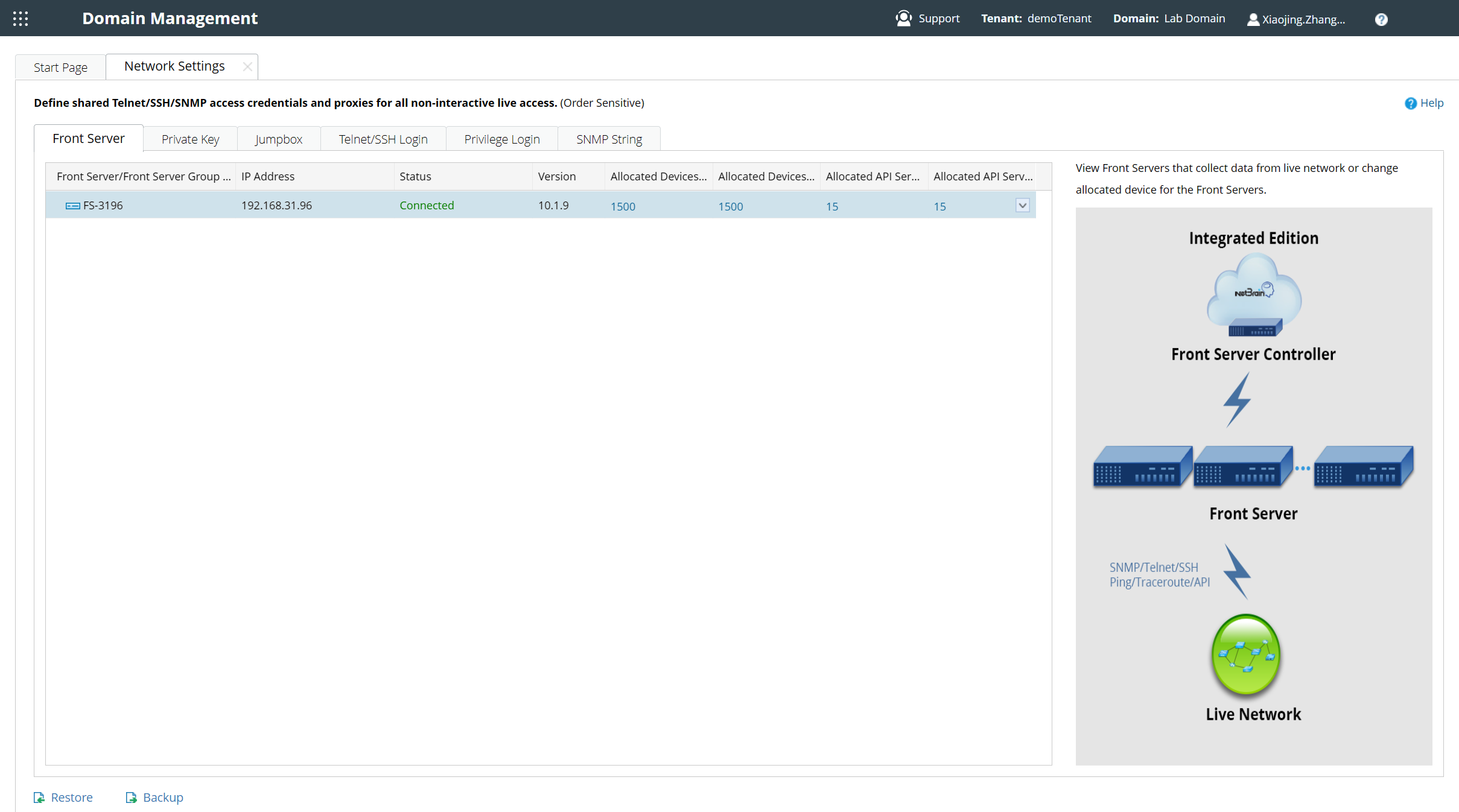The height and width of the screenshot is (812, 1459).
Task: Click the Restore icon
Action: pyautogui.click(x=39, y=798)
